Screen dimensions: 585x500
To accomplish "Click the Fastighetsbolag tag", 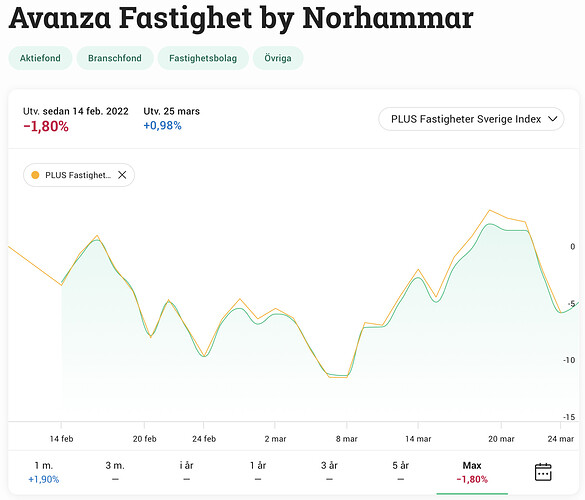I will coord(203,58).
